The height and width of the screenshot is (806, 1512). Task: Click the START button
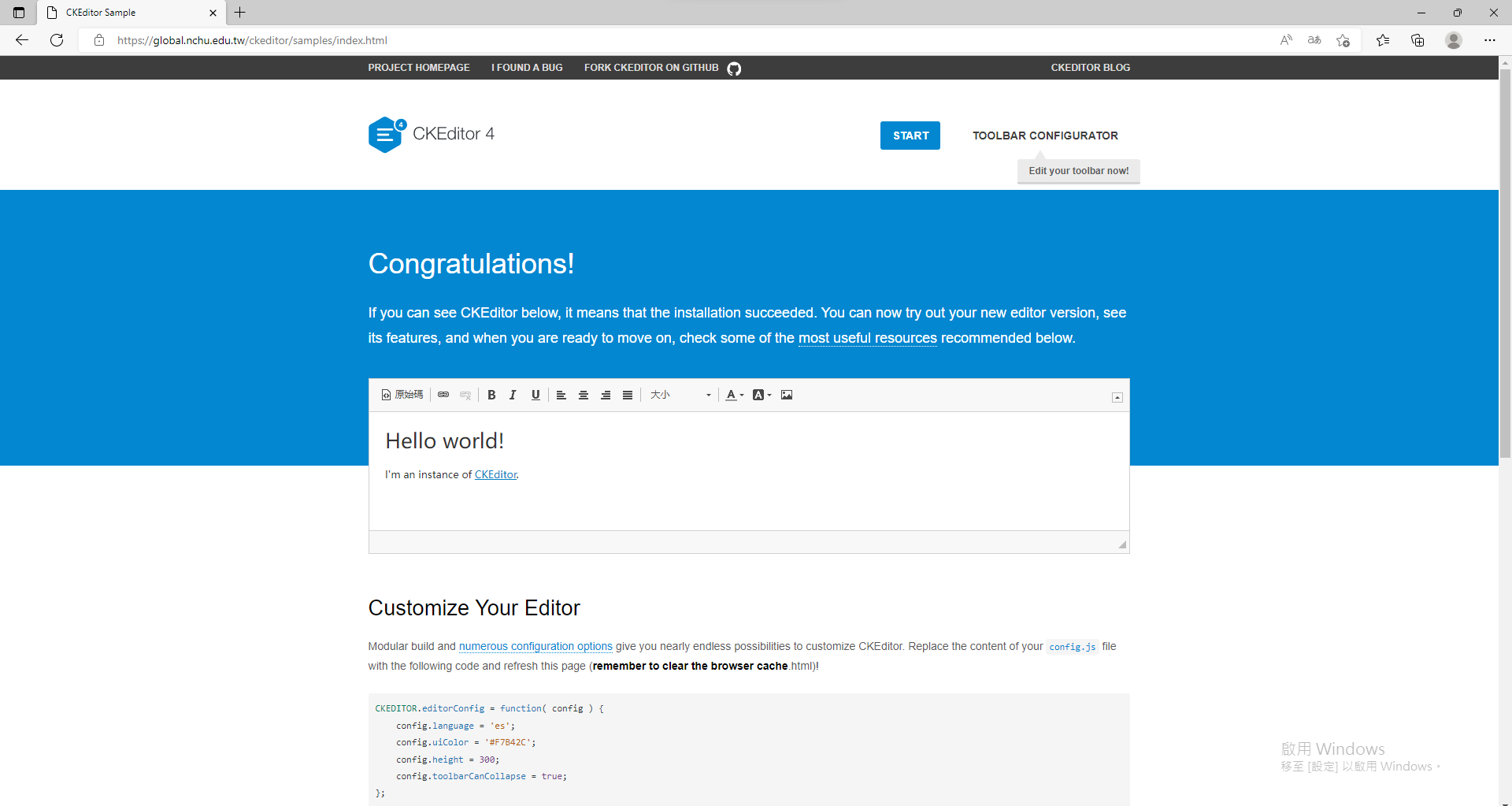910,136
